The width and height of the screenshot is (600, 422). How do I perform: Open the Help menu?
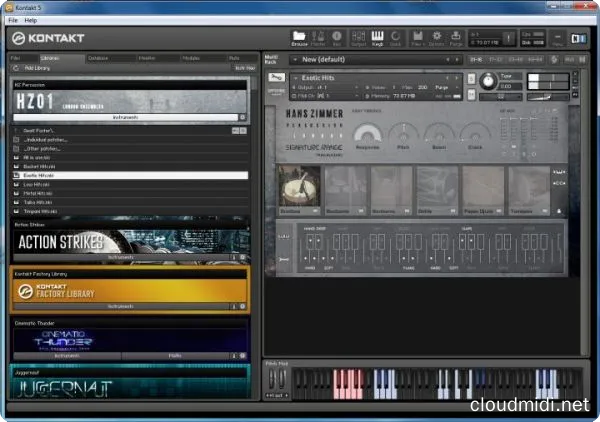click(31, 20)
